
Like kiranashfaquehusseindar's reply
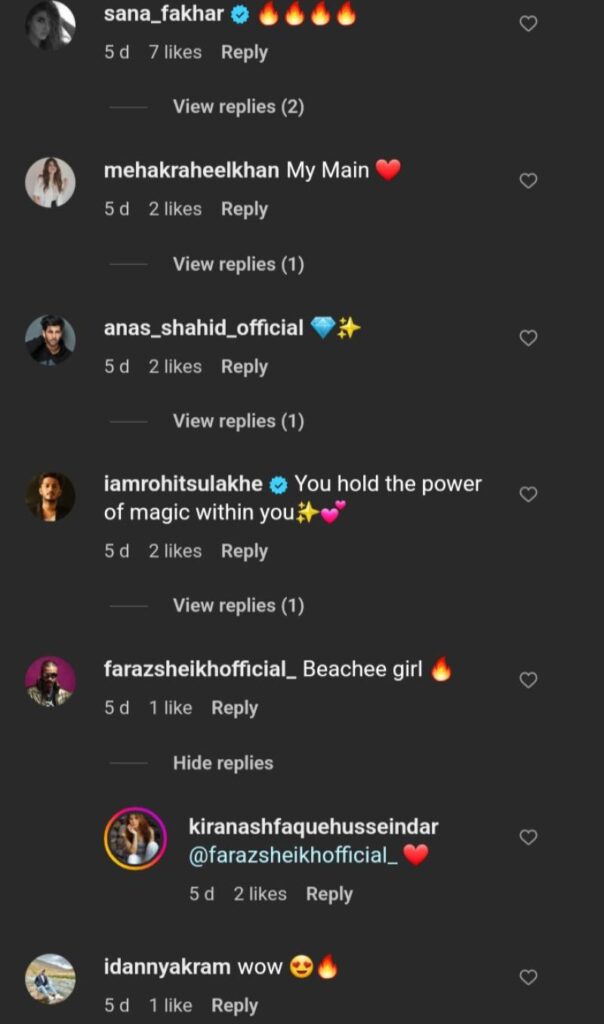(528, 837)
